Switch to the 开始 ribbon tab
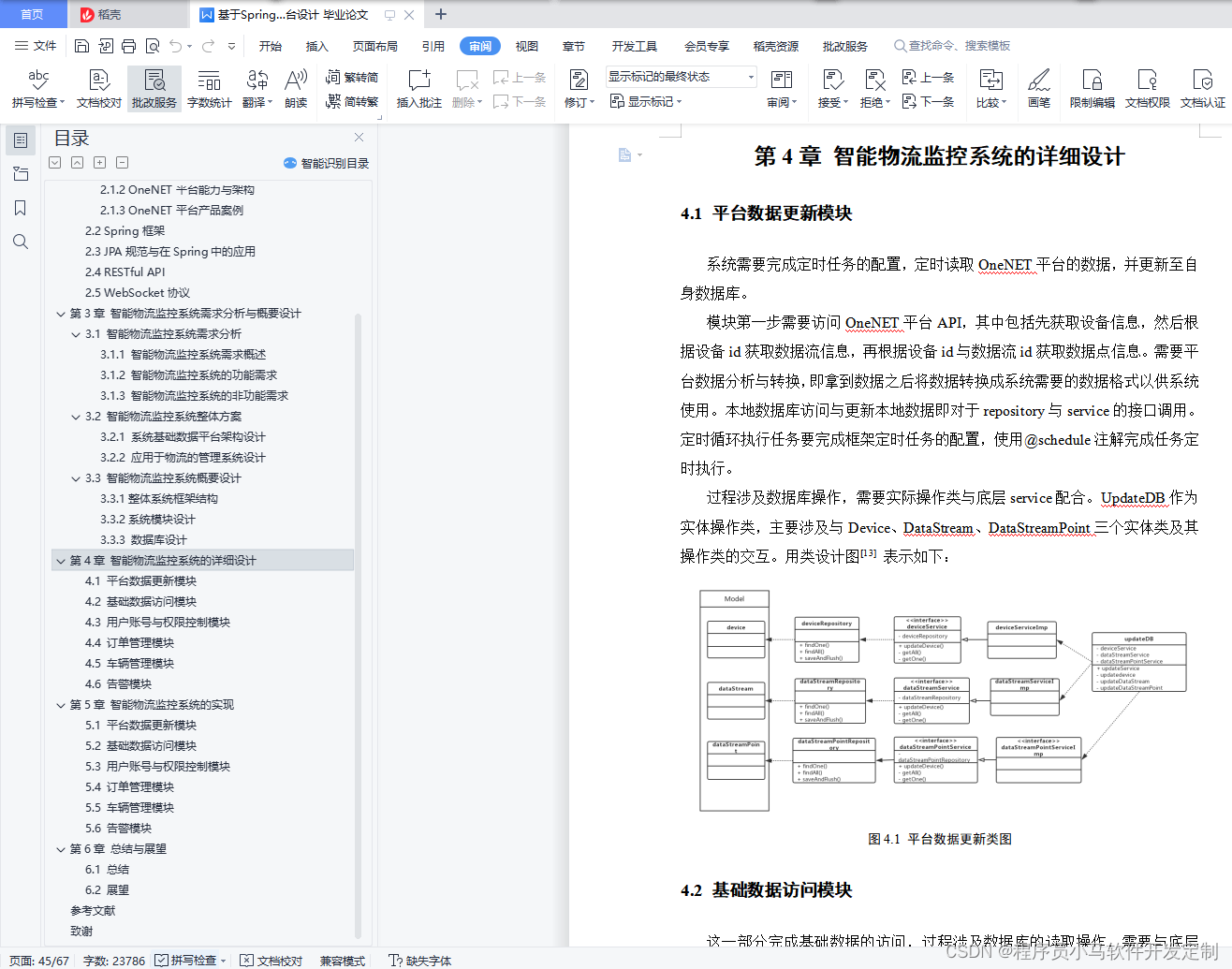 click(x=271, y=46)
